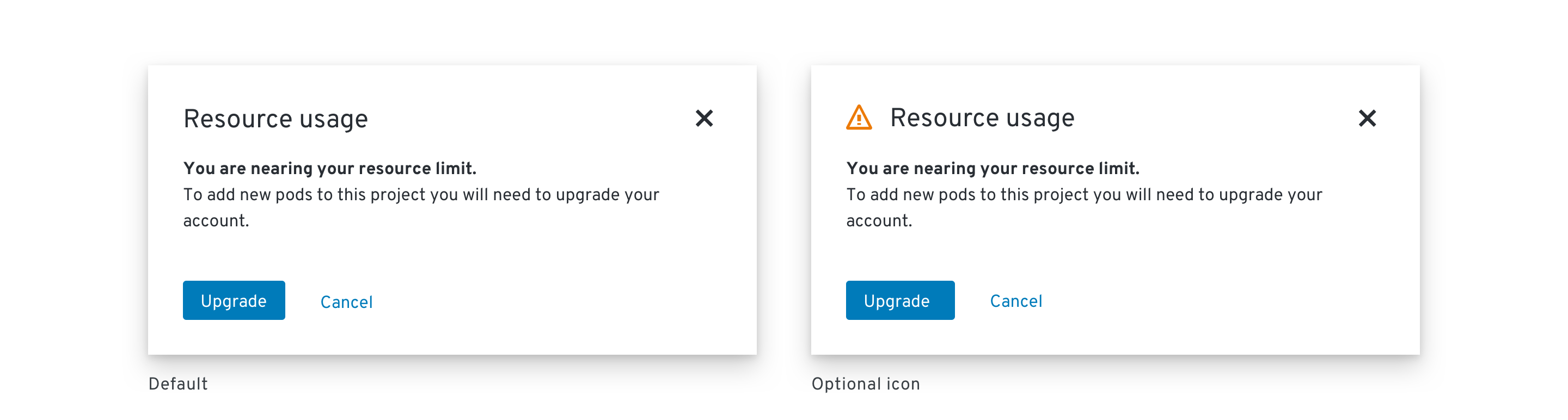Click the 'Optional icon' caption label
This screenshot has width=1568, height=420.
(x=866, y=384)
